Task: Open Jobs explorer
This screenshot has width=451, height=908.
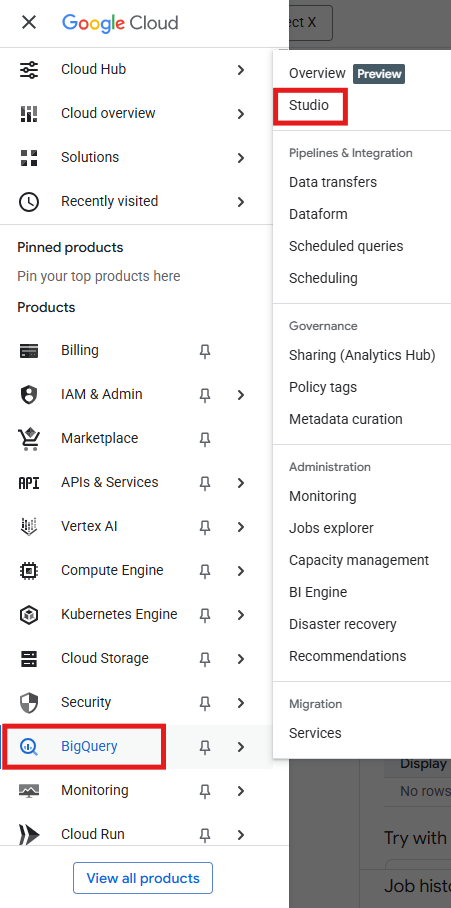Action: coord(331,528)
